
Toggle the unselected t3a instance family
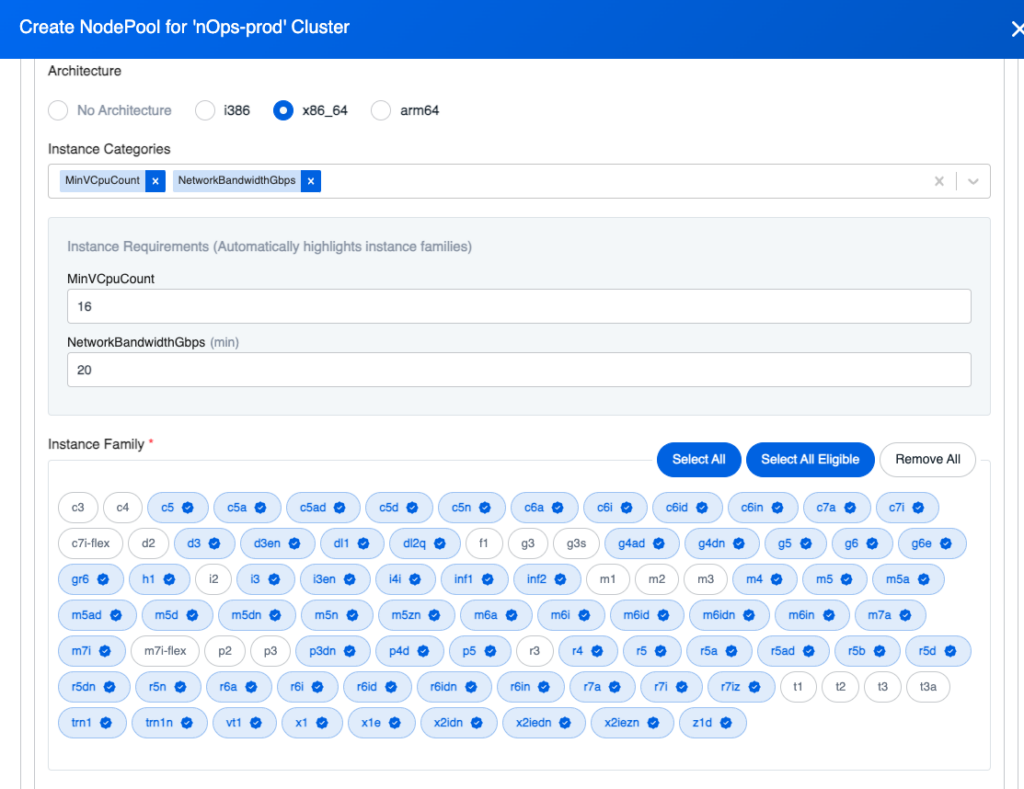[928, 687]
